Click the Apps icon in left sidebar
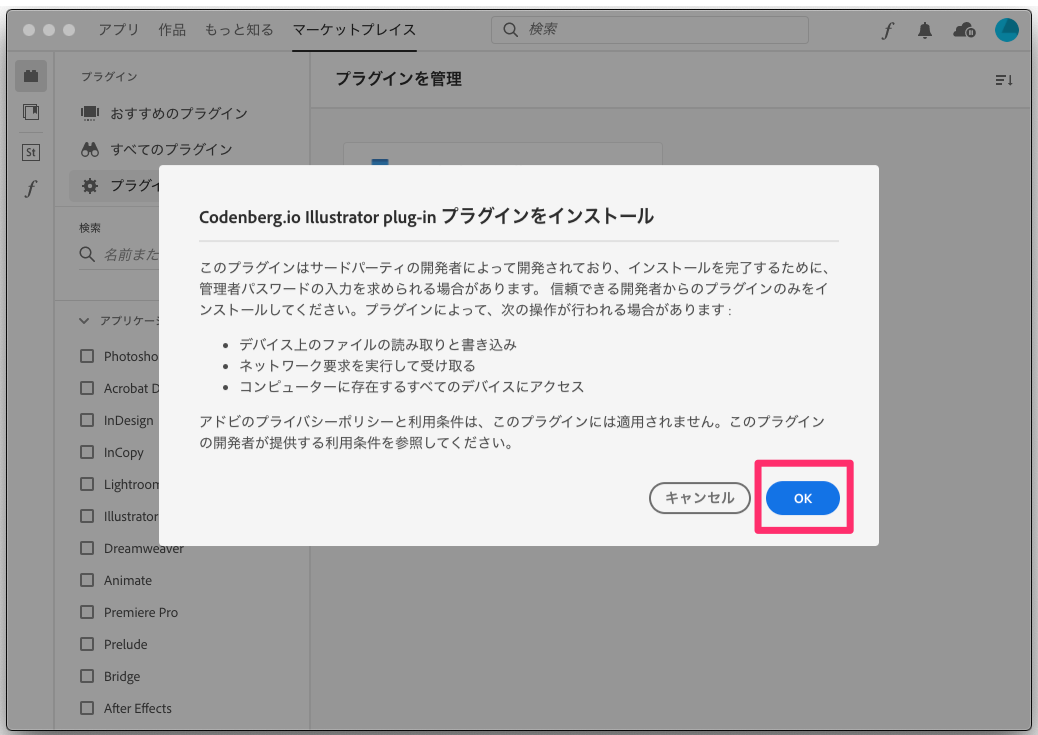1038x735 pixels. pyautogui.click(x=30, y=76)
